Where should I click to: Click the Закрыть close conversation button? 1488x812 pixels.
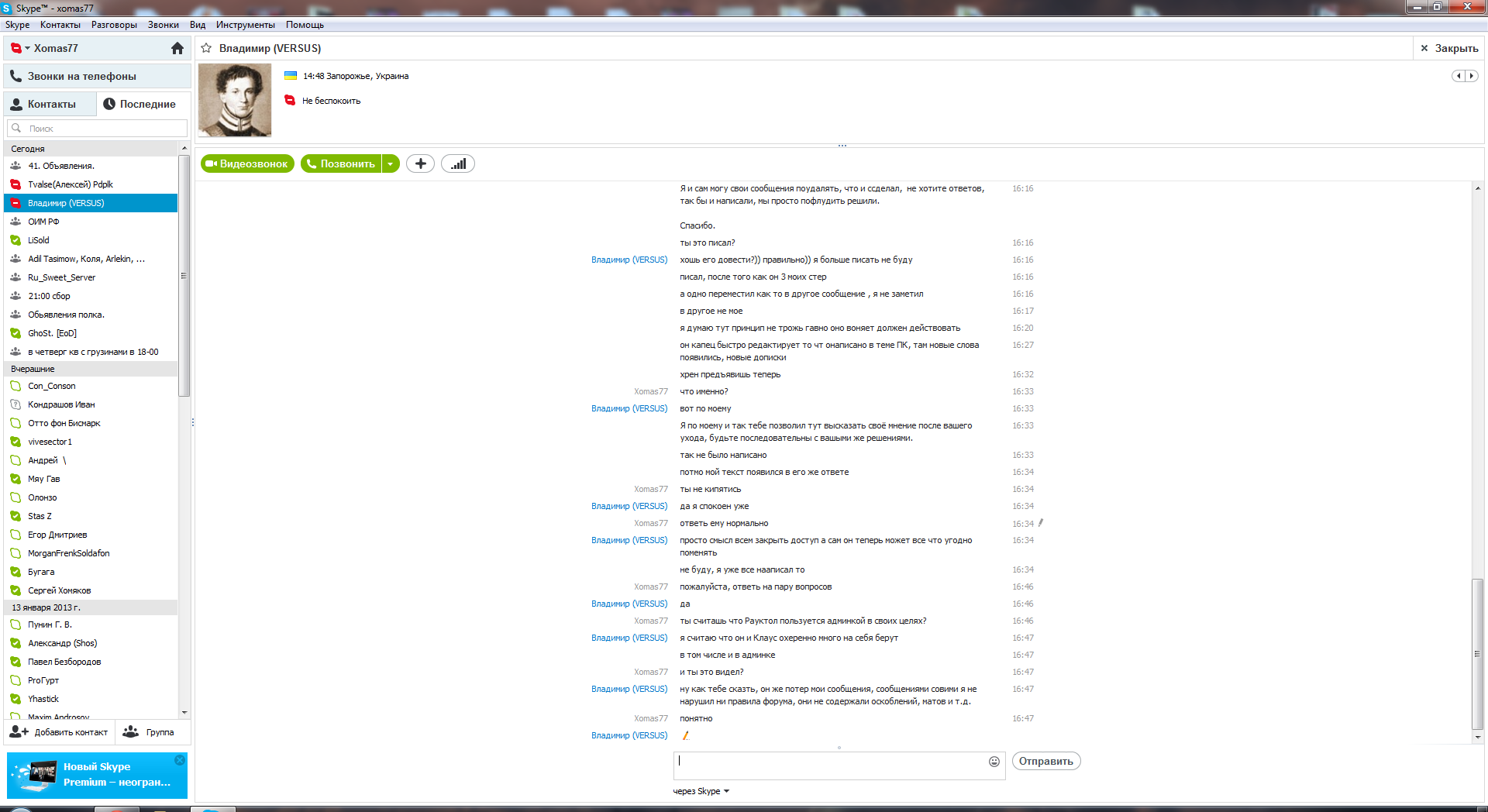(x=1448, y=48)
